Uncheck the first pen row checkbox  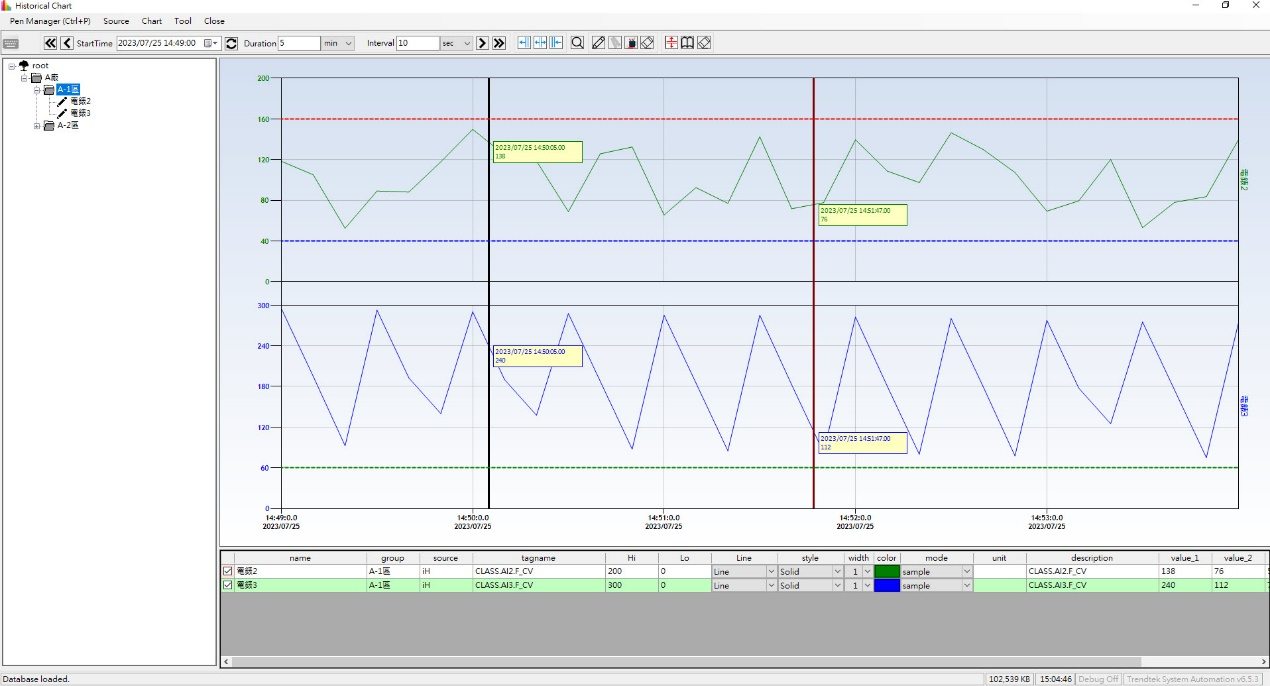point(228,572)
